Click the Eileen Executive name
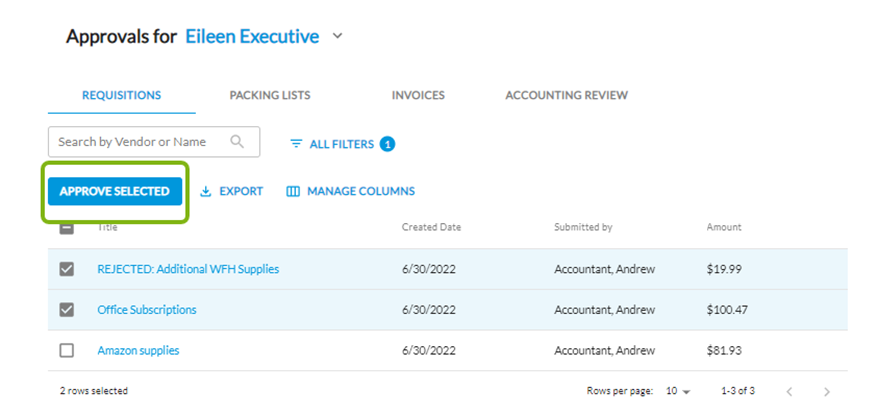The image size is (878, 414). (252, 36)
